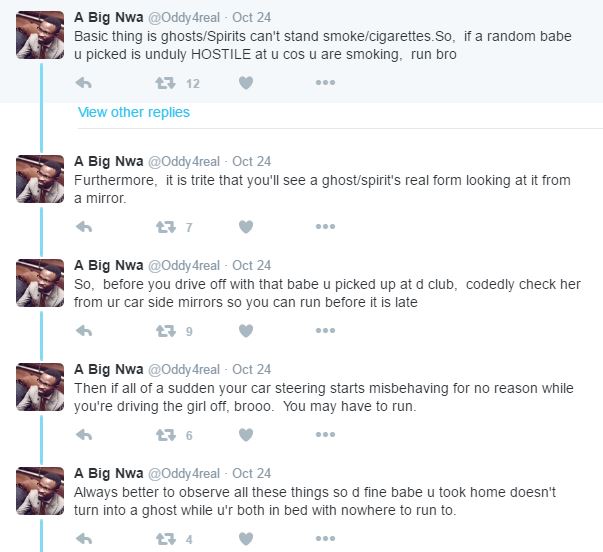Click the avatar on the mirror tweet
The height and width of the screenshot is (552, 603).
[41, 179]
